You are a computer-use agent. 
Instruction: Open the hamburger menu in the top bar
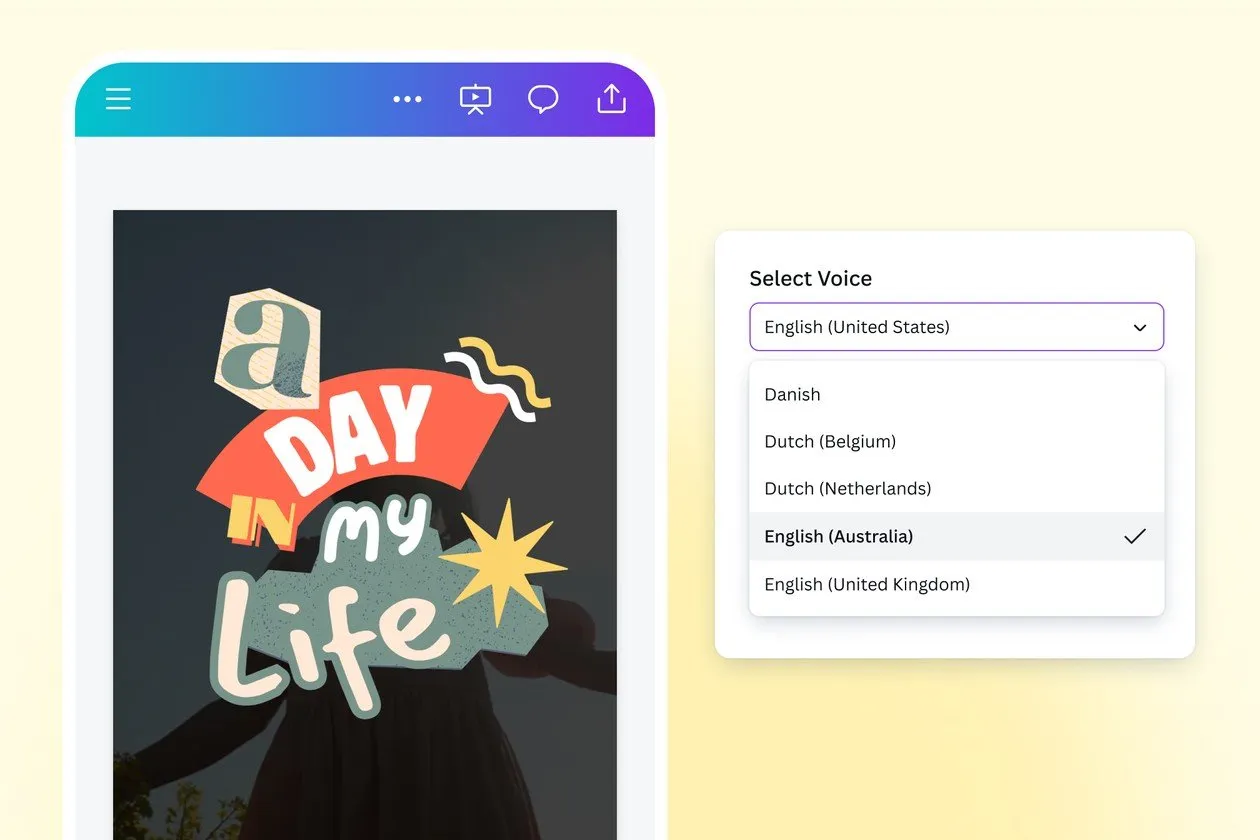point(118,98)
